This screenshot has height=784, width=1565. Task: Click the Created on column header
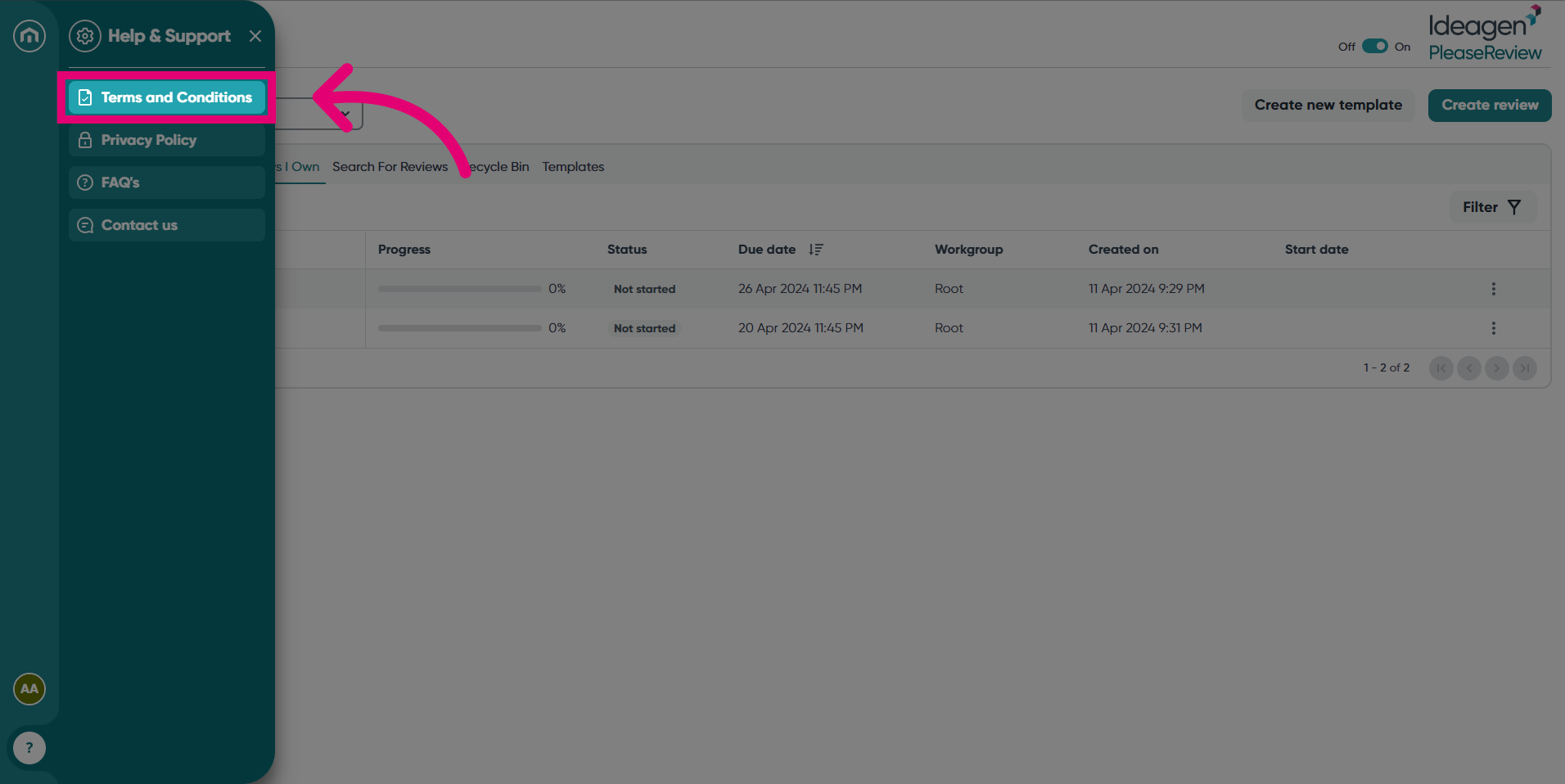(x=1124, y=250)
